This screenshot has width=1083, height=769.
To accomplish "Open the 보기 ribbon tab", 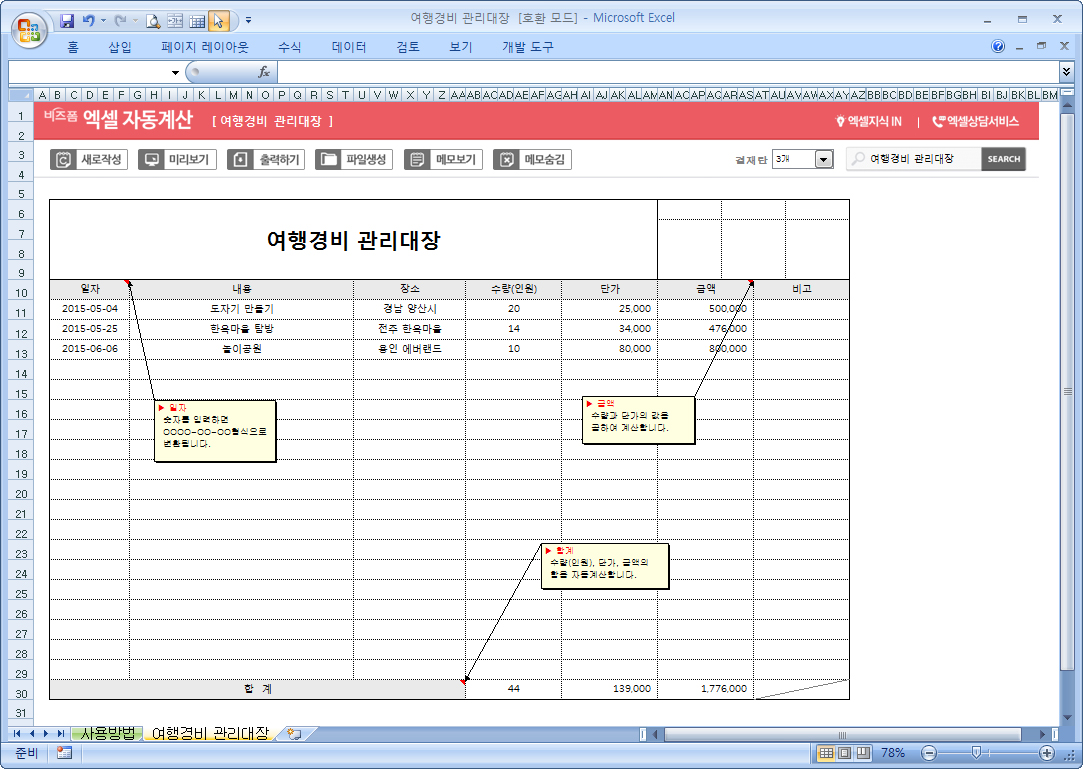I will (461, 47).
